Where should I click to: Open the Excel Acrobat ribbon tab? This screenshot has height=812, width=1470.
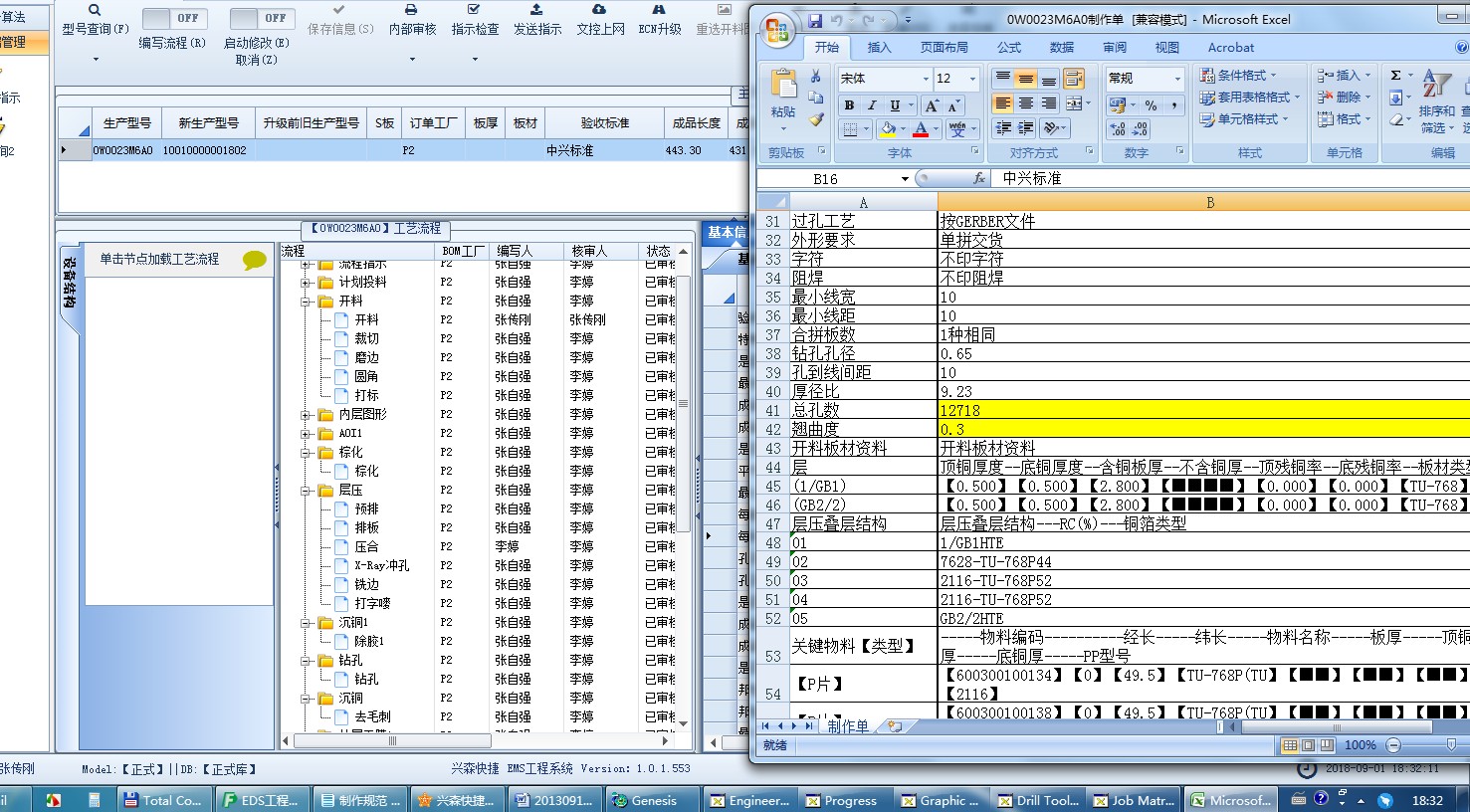[1231, 47]
